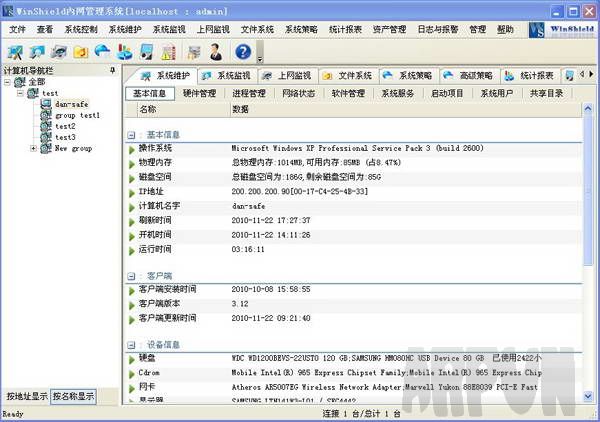600x422 pixels.
Task: Click the first monitor icon in main toolbar
Action: click(x=15, y=51)
